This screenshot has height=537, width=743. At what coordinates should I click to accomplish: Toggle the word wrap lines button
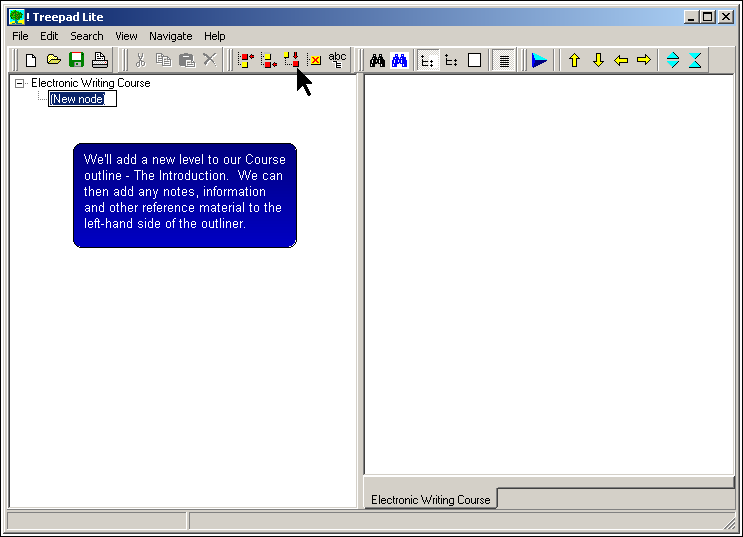(505, 60)
